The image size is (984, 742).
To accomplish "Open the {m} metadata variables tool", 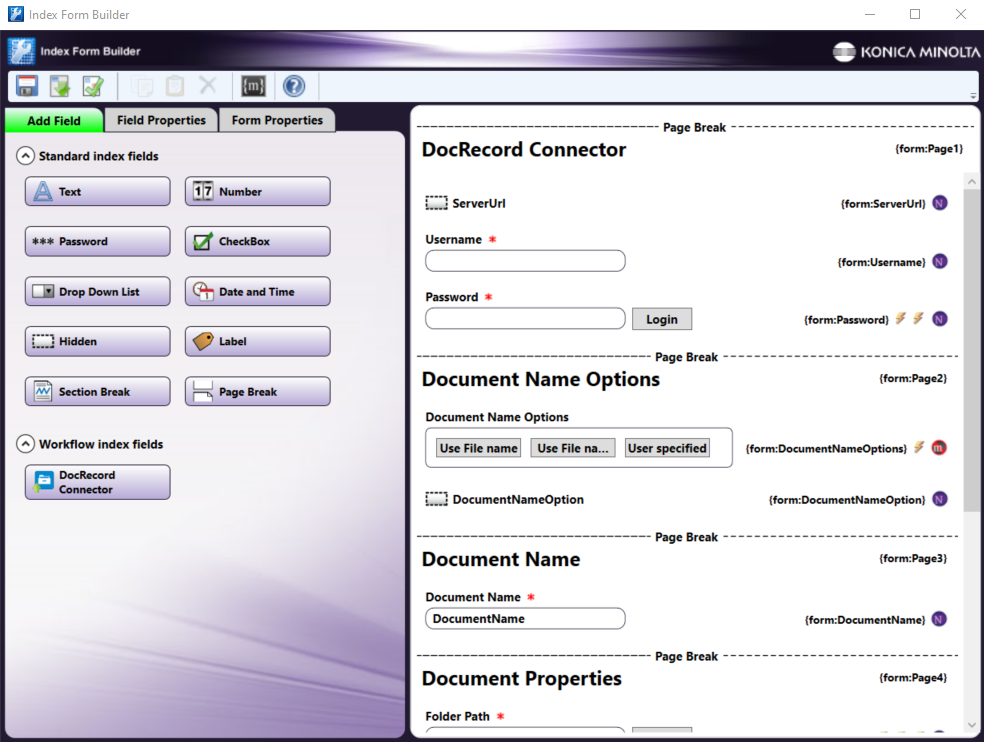I will pyautogui.click(x=254, y=86).
